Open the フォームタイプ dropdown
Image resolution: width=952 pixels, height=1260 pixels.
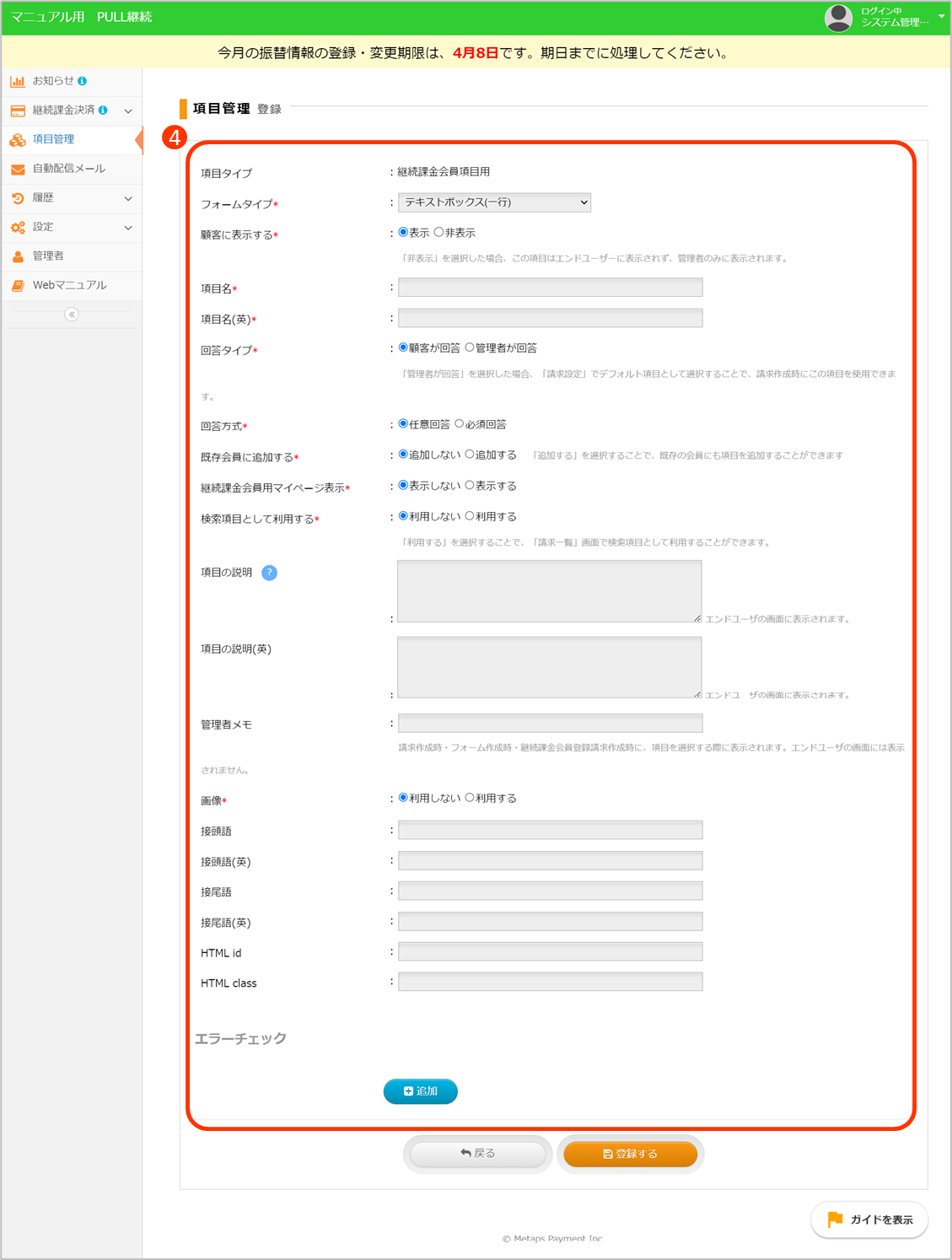click(494, 202)
